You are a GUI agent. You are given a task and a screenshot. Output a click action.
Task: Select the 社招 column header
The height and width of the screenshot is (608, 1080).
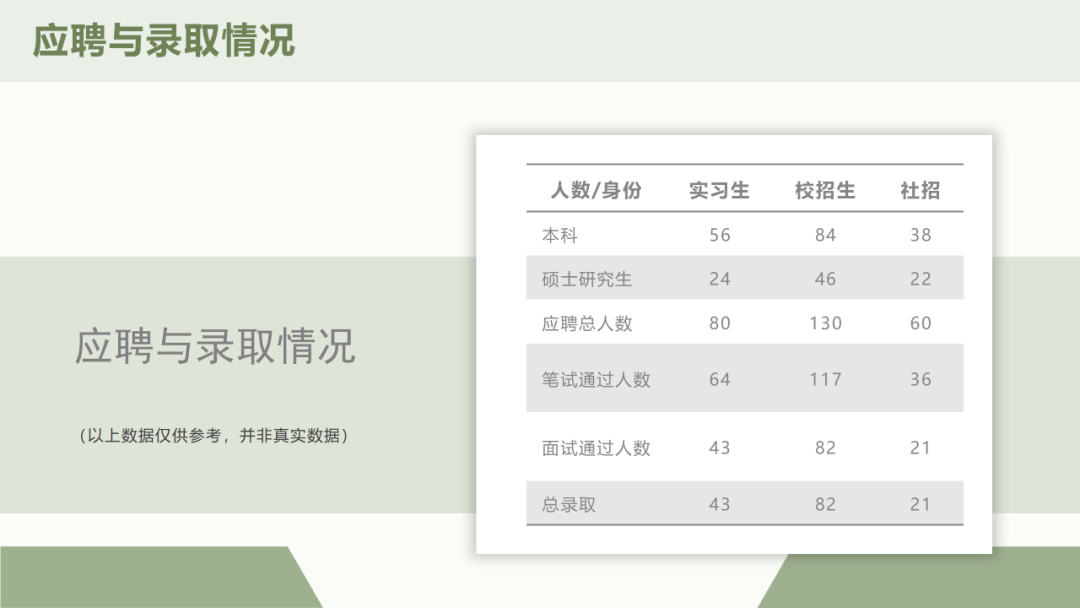(920, 190)
